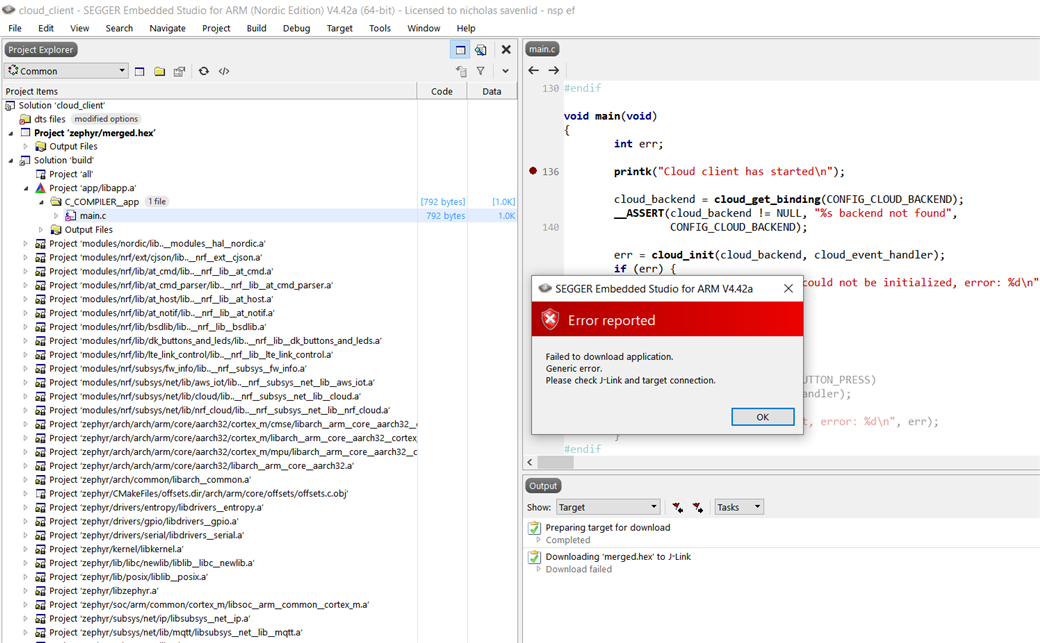Select Project 'zephyr/libzephyr.a'

tap(103, 591)
